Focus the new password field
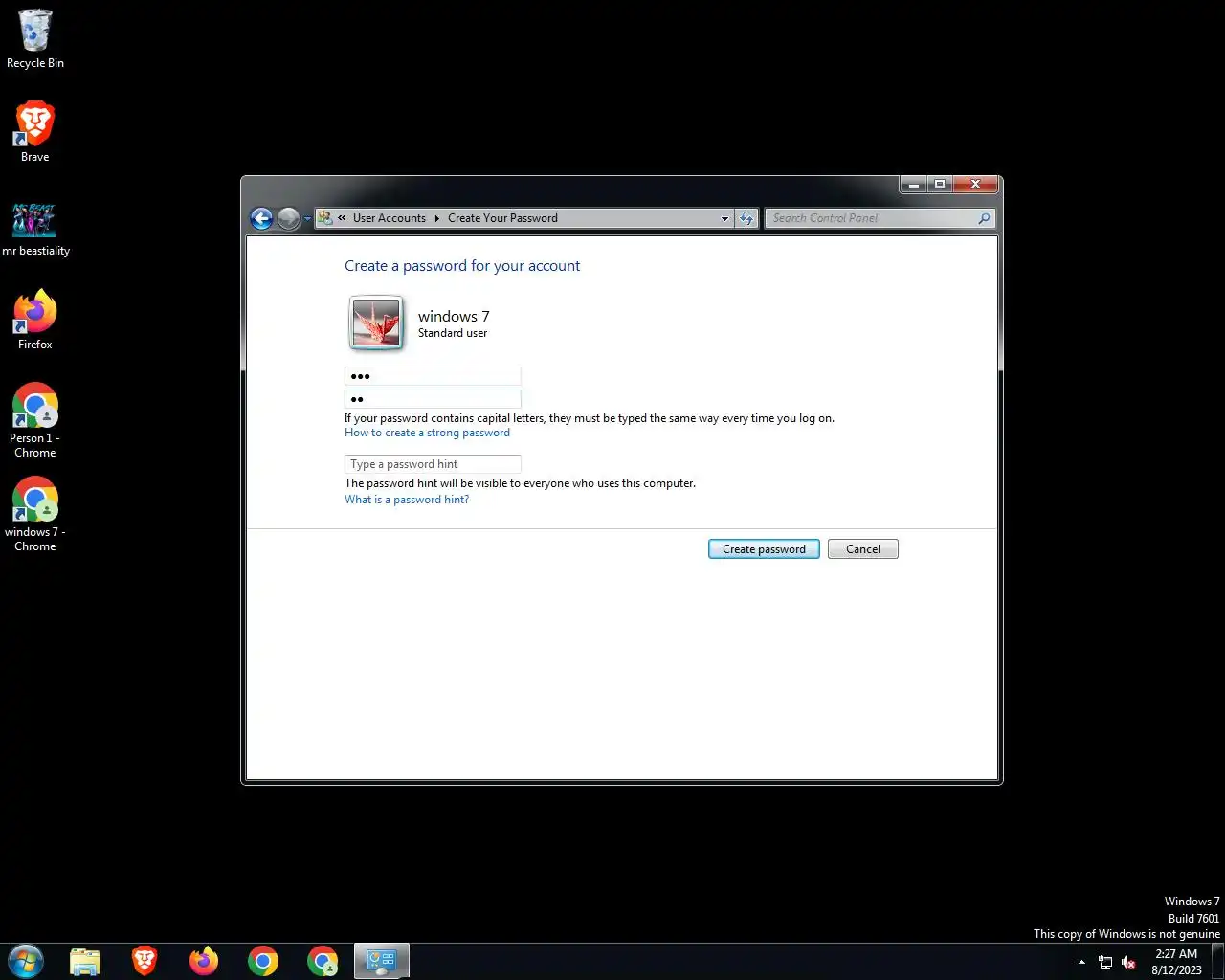 tap(433, 376)
